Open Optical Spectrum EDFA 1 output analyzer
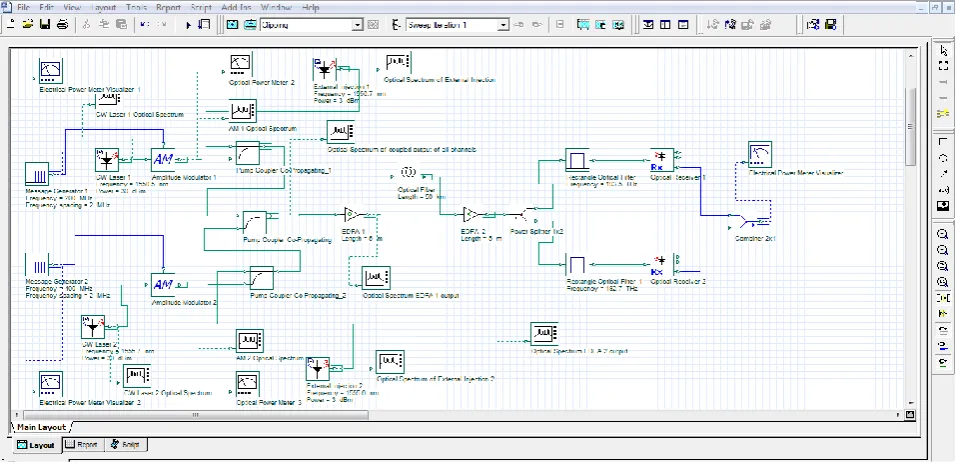The image size is (957, 466). pyautogui.click(x=376, y=278)
